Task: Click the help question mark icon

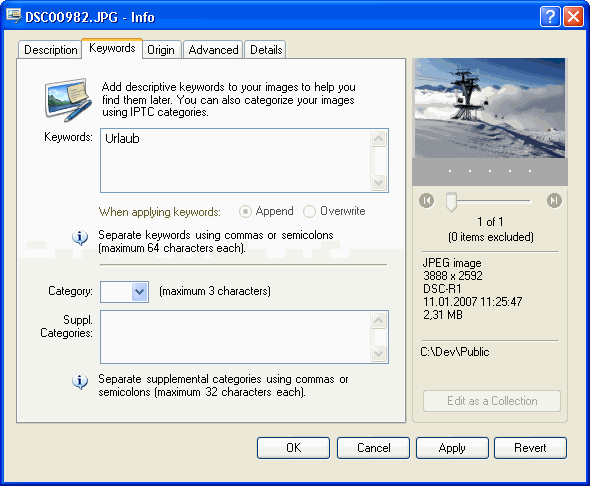Action: coord(550,17)
